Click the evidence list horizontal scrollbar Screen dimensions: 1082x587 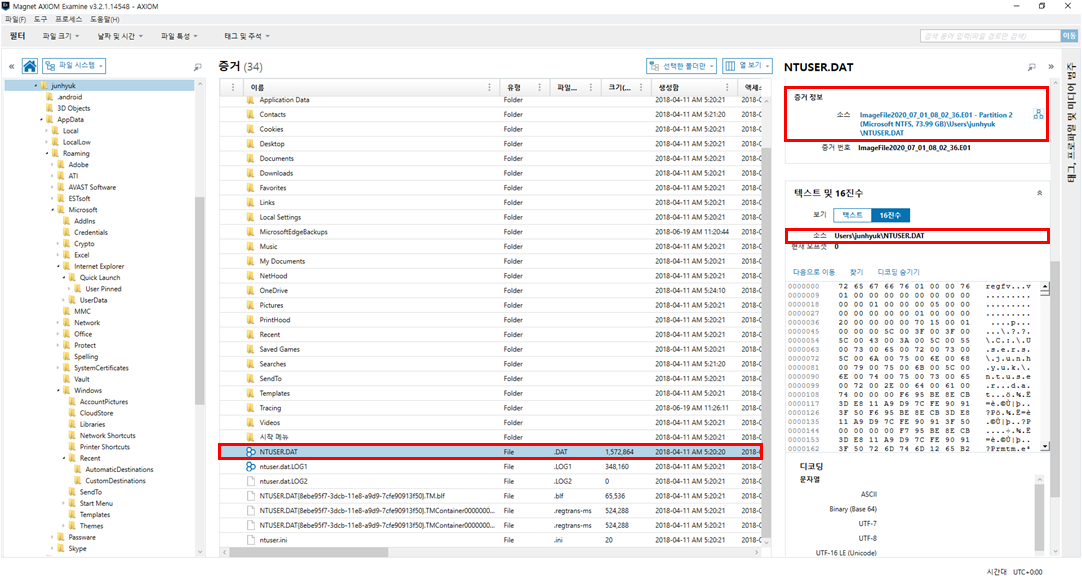[x=308, y=553]
